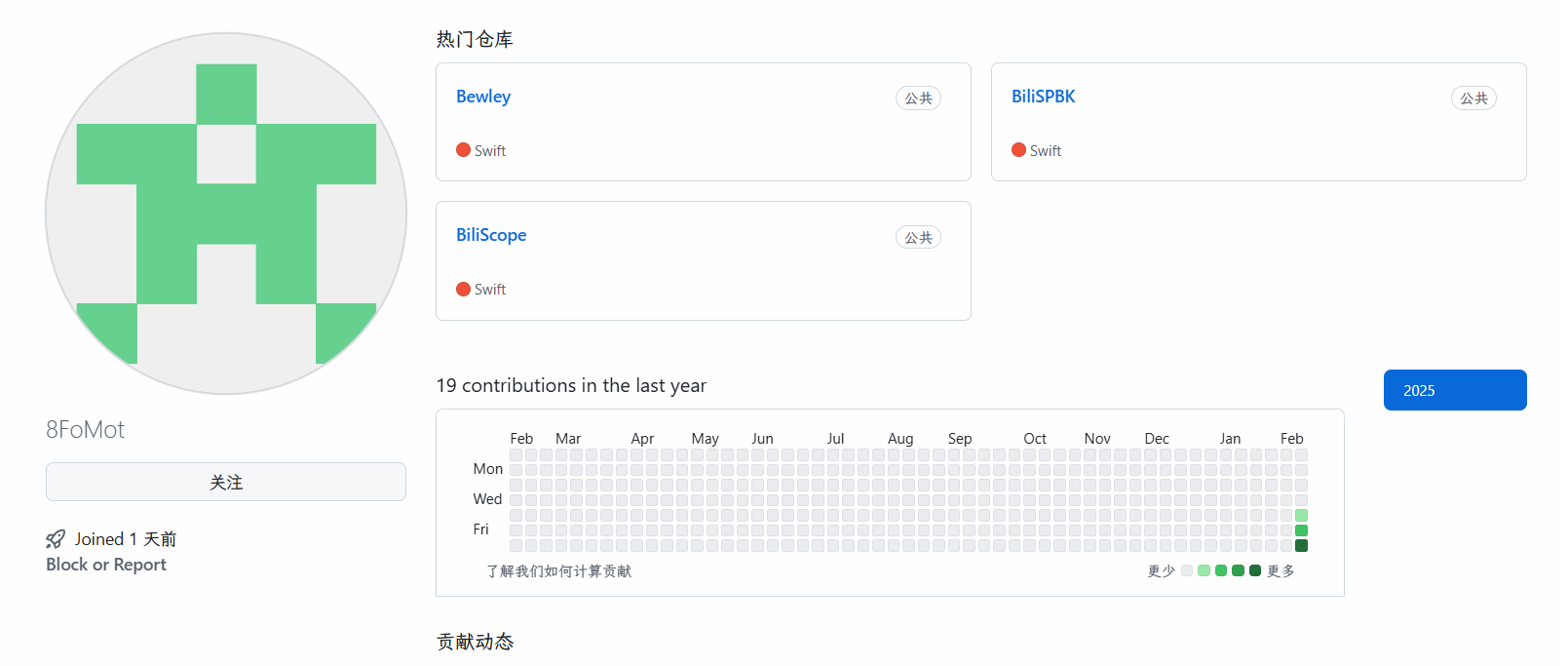
Task: Click 公共 badge on BiliSPBK card
Action: click(1473, 98)
